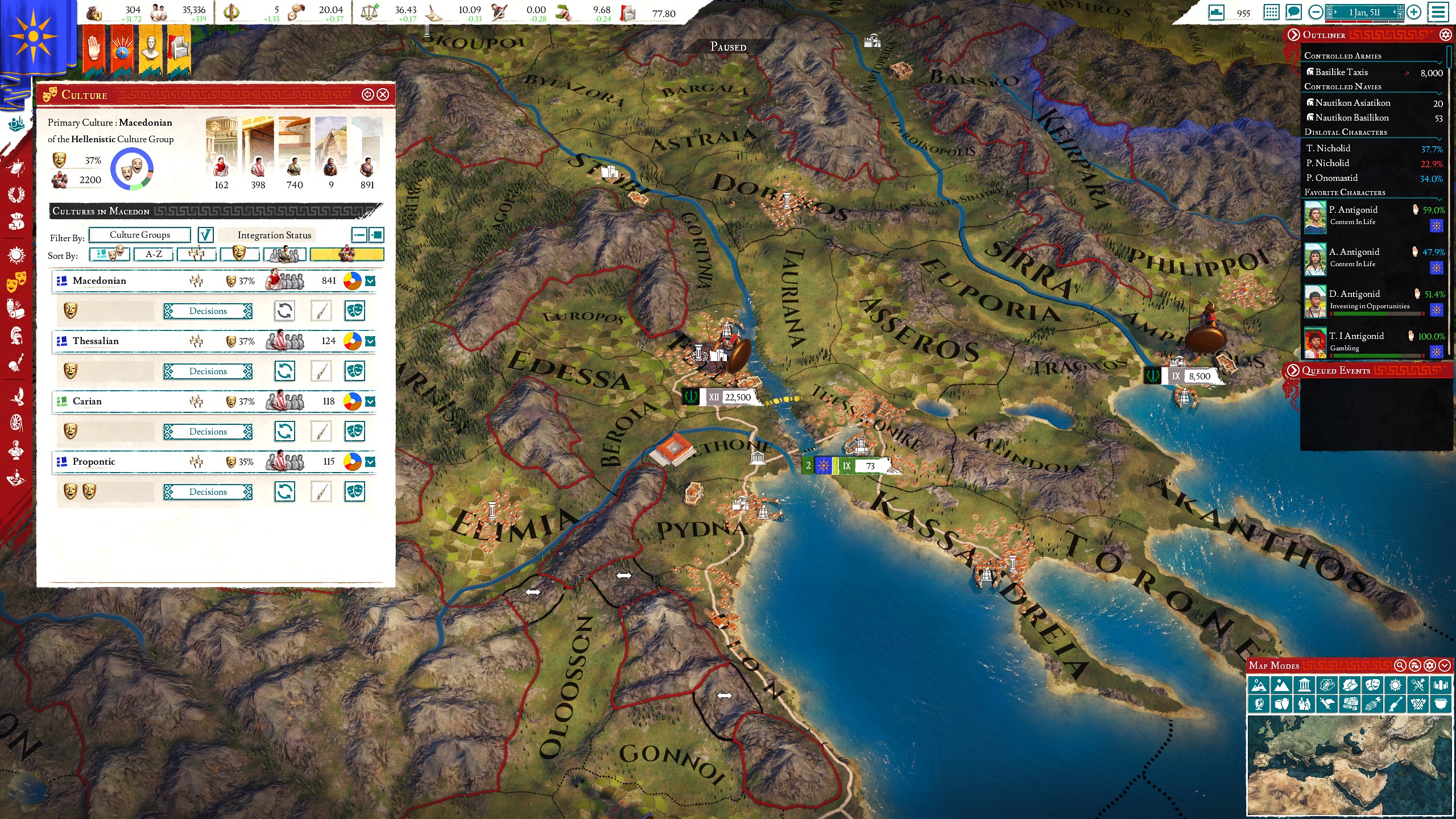Image resolution: width=1456 pixels, height=819 pixels.
Task: Decrease game speed with minus button
Action: (x=1316, y=12)
